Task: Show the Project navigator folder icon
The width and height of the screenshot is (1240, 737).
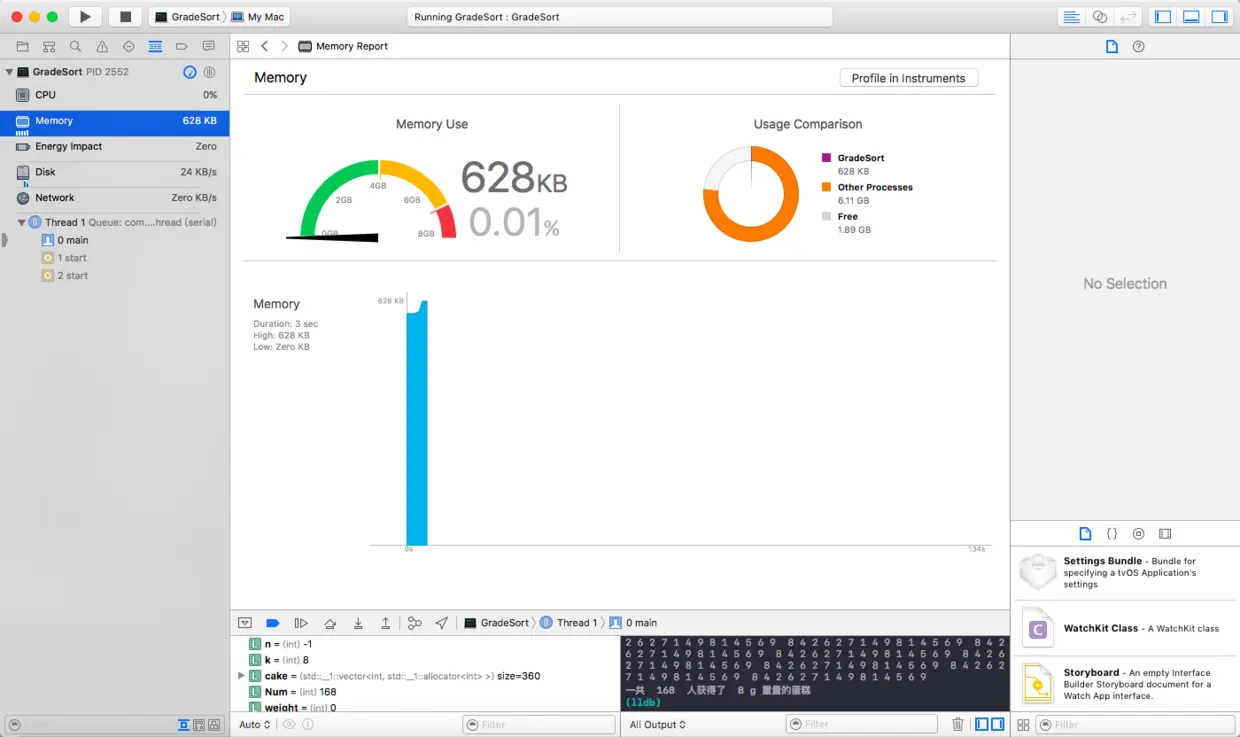Action: pyautogui.click(x=22, y=46)
